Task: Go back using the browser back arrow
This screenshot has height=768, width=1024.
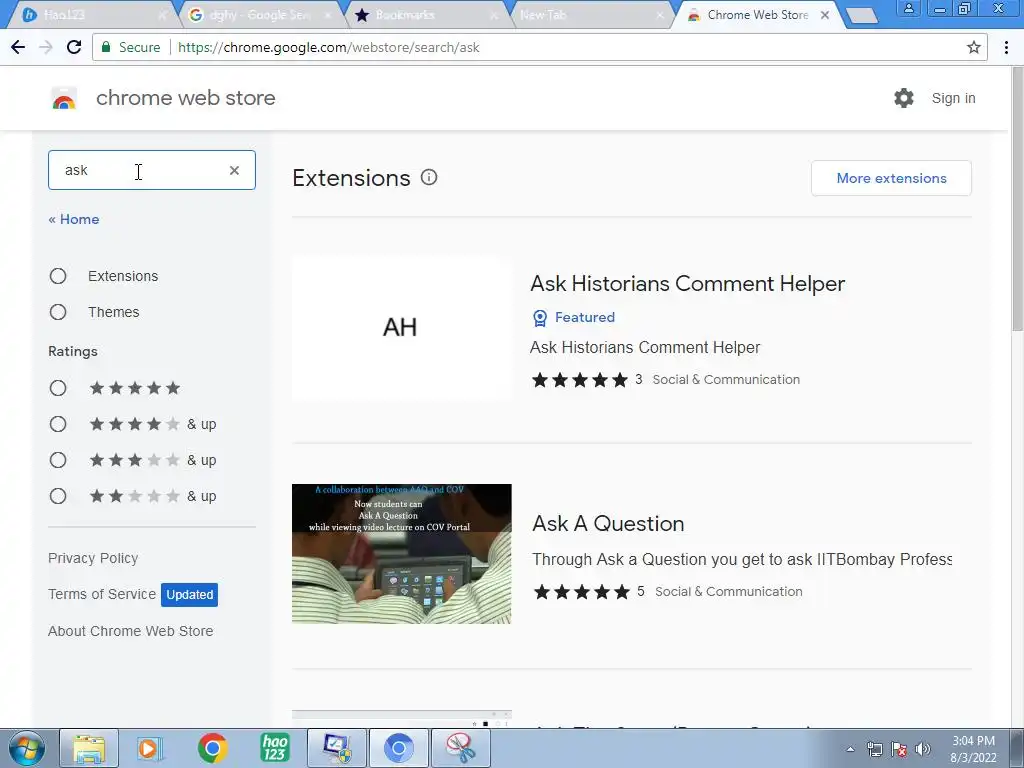Action: [x=18, y=47]
